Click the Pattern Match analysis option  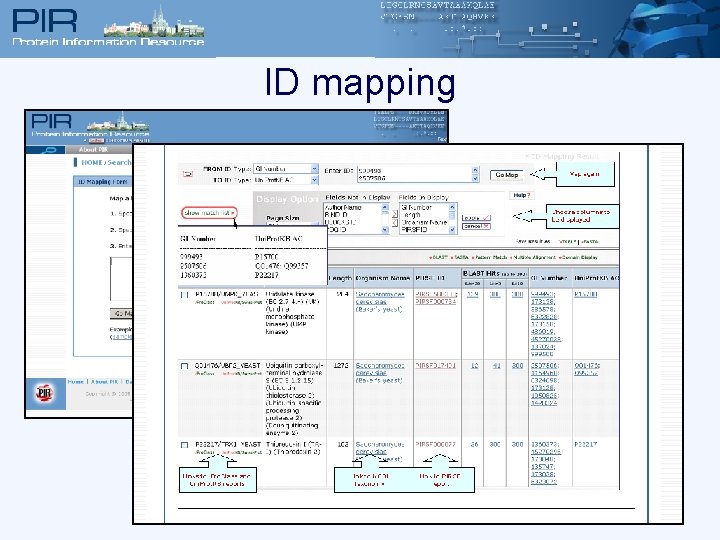pos(490,258)
